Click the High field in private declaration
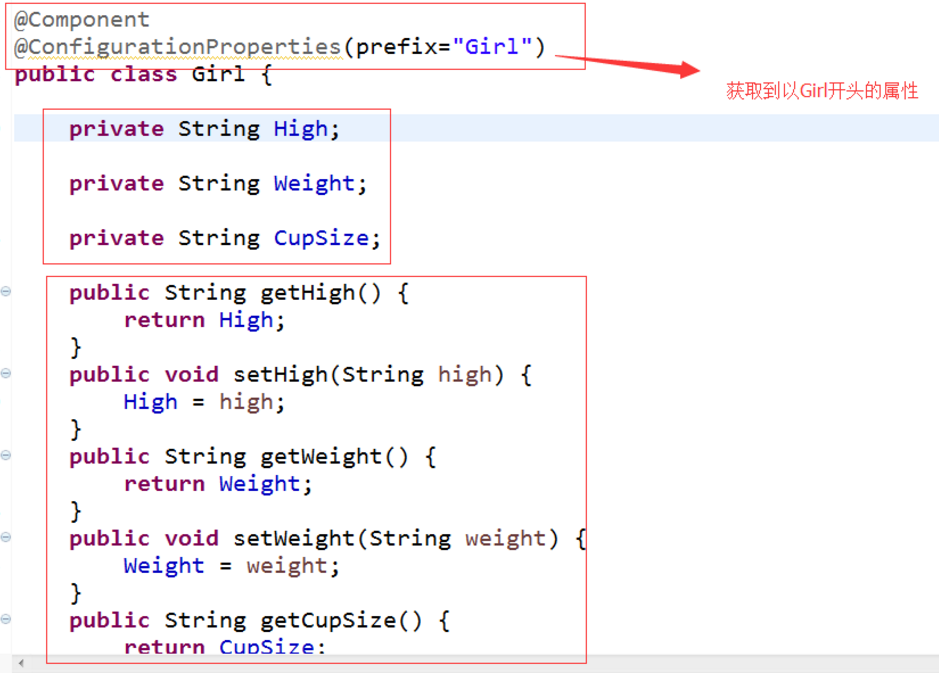Viewport: 939px width, 676px height. 301,129
